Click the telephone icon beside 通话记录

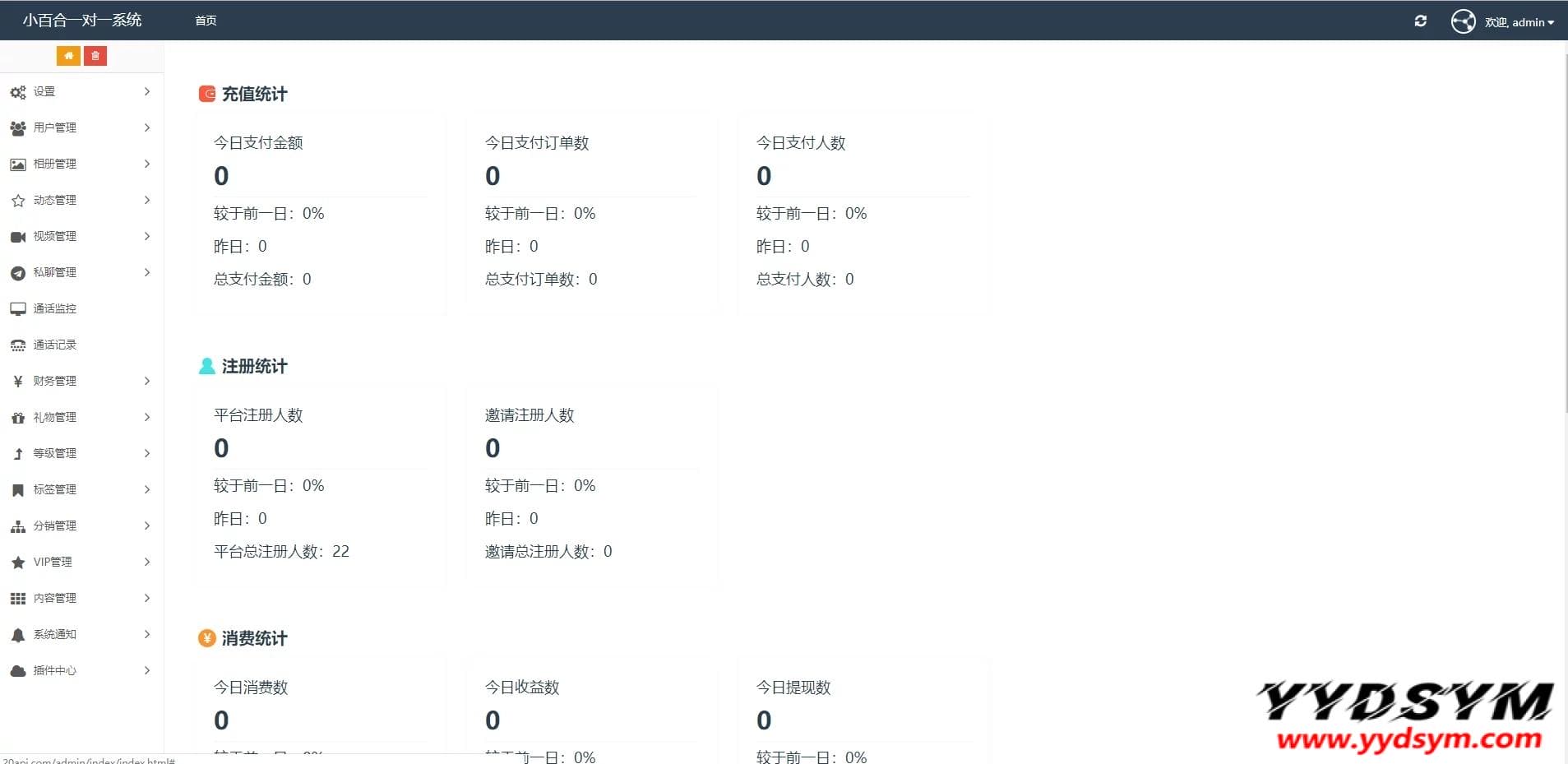click(x=18, y=345)
